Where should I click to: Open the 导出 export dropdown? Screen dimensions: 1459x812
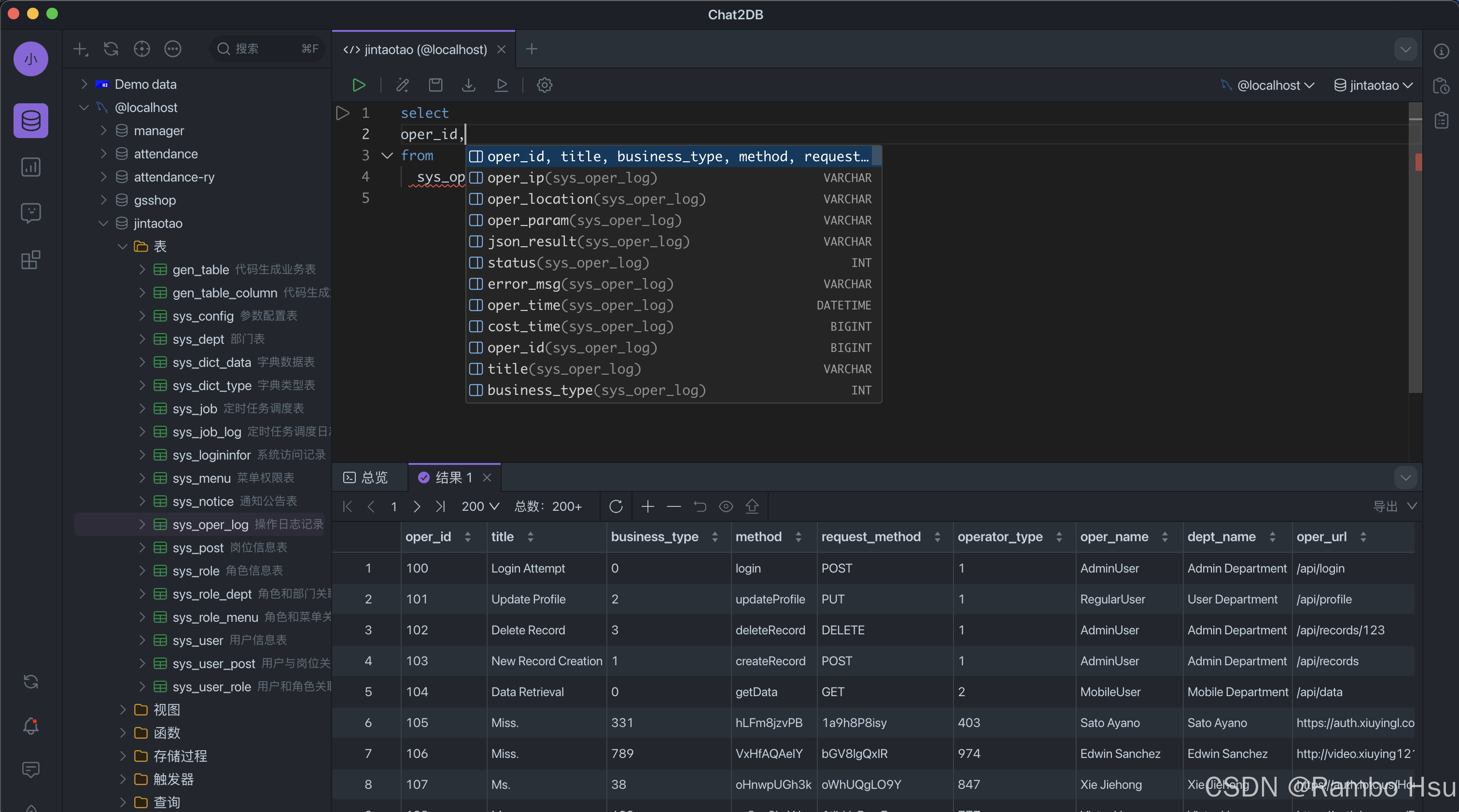tap(1395, 506)
